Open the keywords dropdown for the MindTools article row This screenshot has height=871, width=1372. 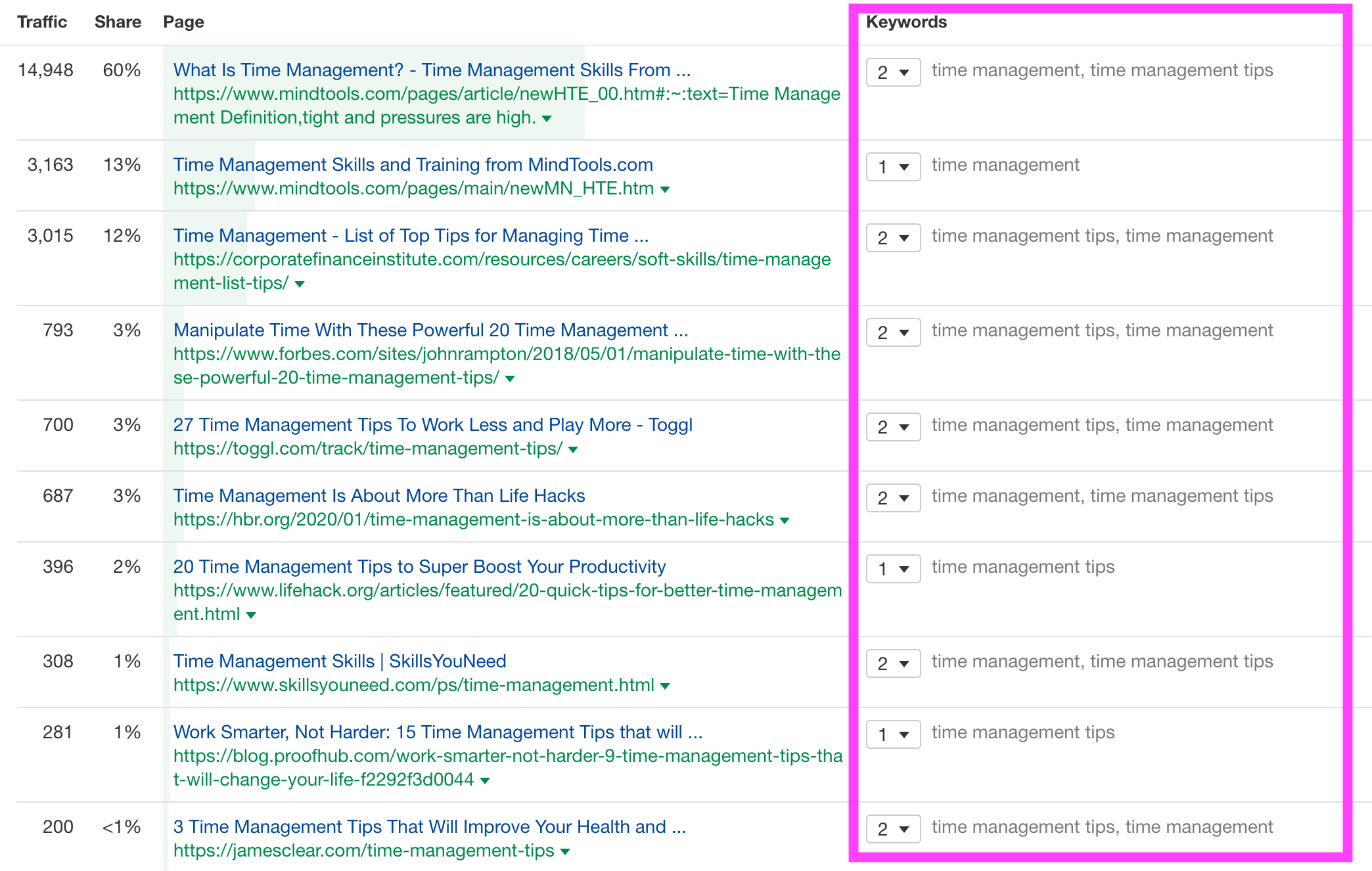tap(892, 72)
